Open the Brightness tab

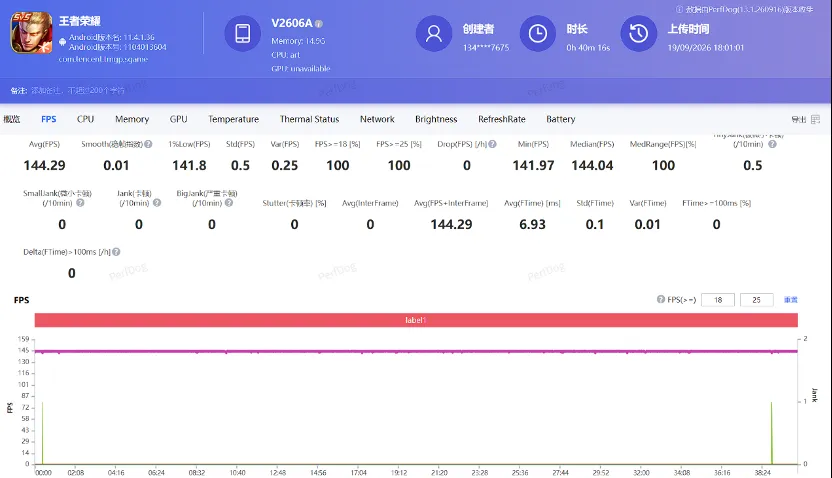pos(436,119)
